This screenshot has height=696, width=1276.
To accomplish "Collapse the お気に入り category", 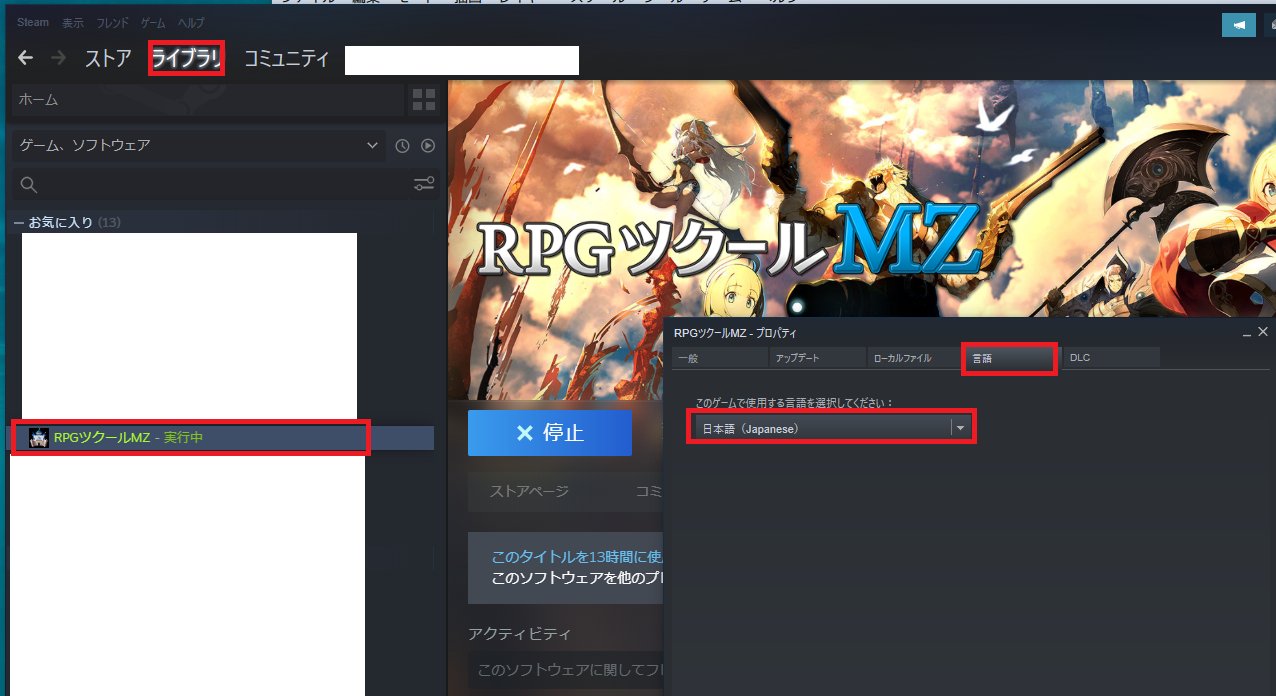I will point(18,222).
